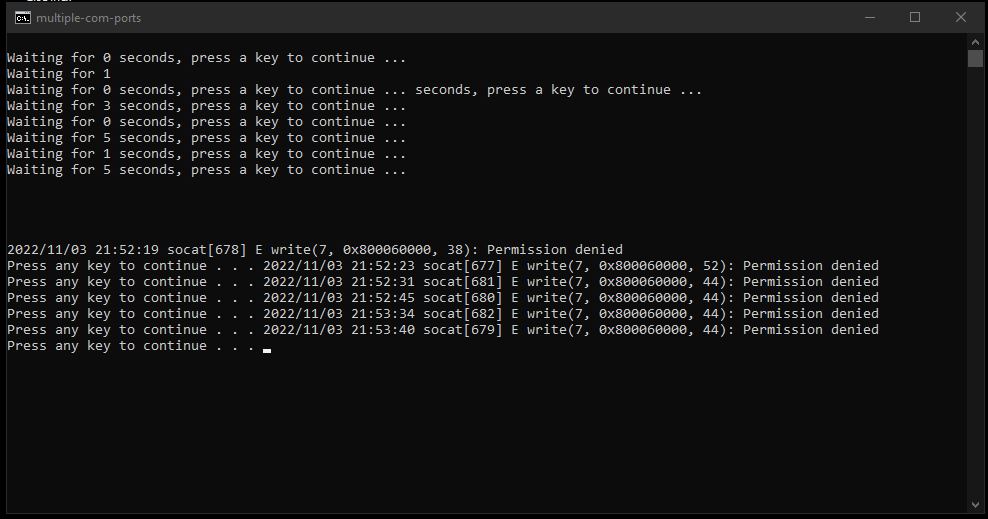
Task: Click the 21:52:19 timestamp
Action: coord(127,249)
